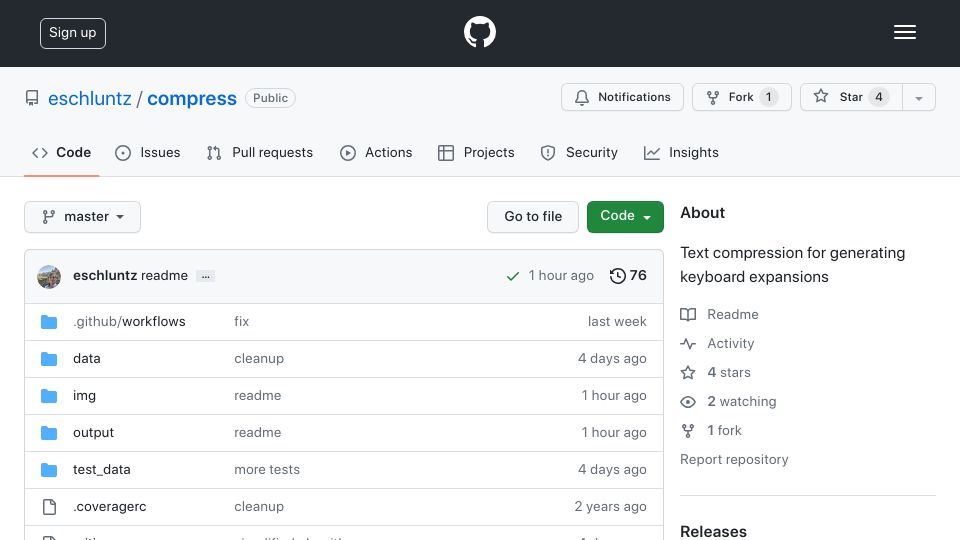This screenshot has width=960, height=540.
Task: Open the Activity link in About
Action: (717, 343)
